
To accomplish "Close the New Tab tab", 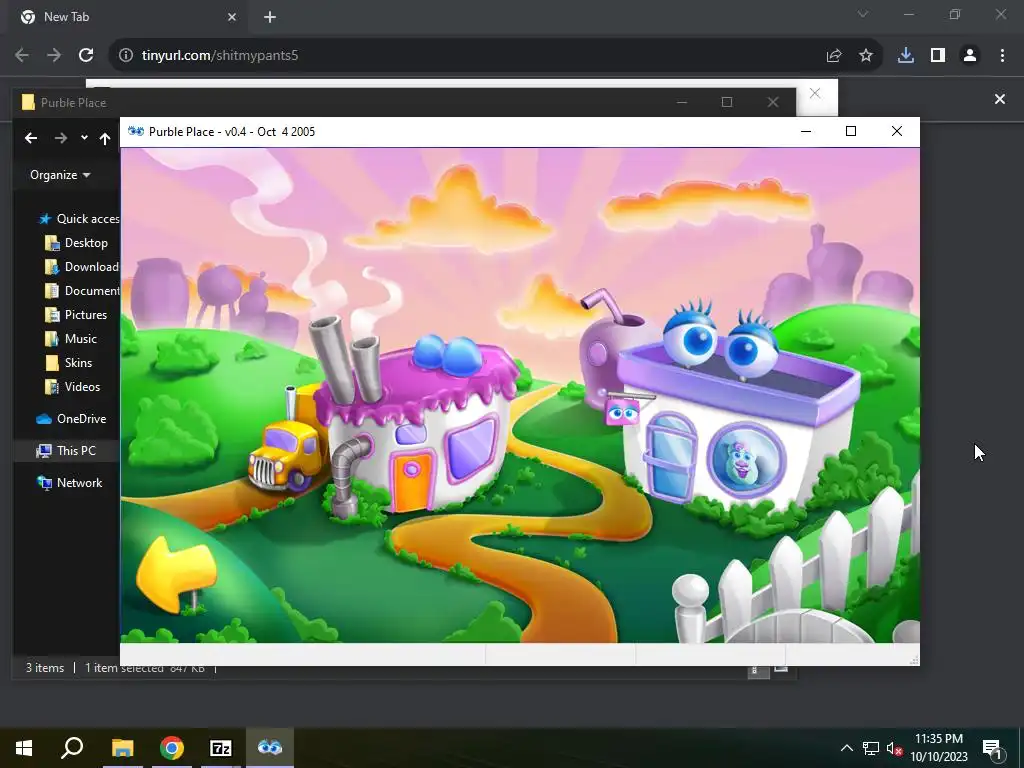I will tap(232, 18).
